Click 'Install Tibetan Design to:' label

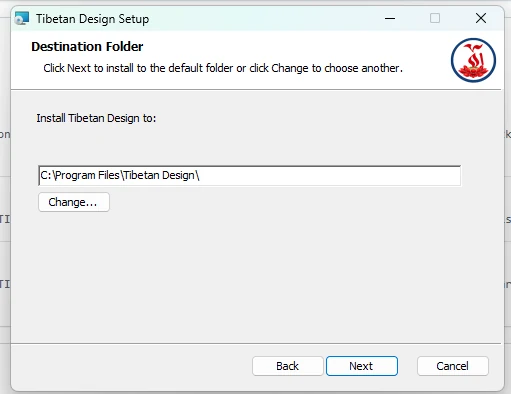96,118
